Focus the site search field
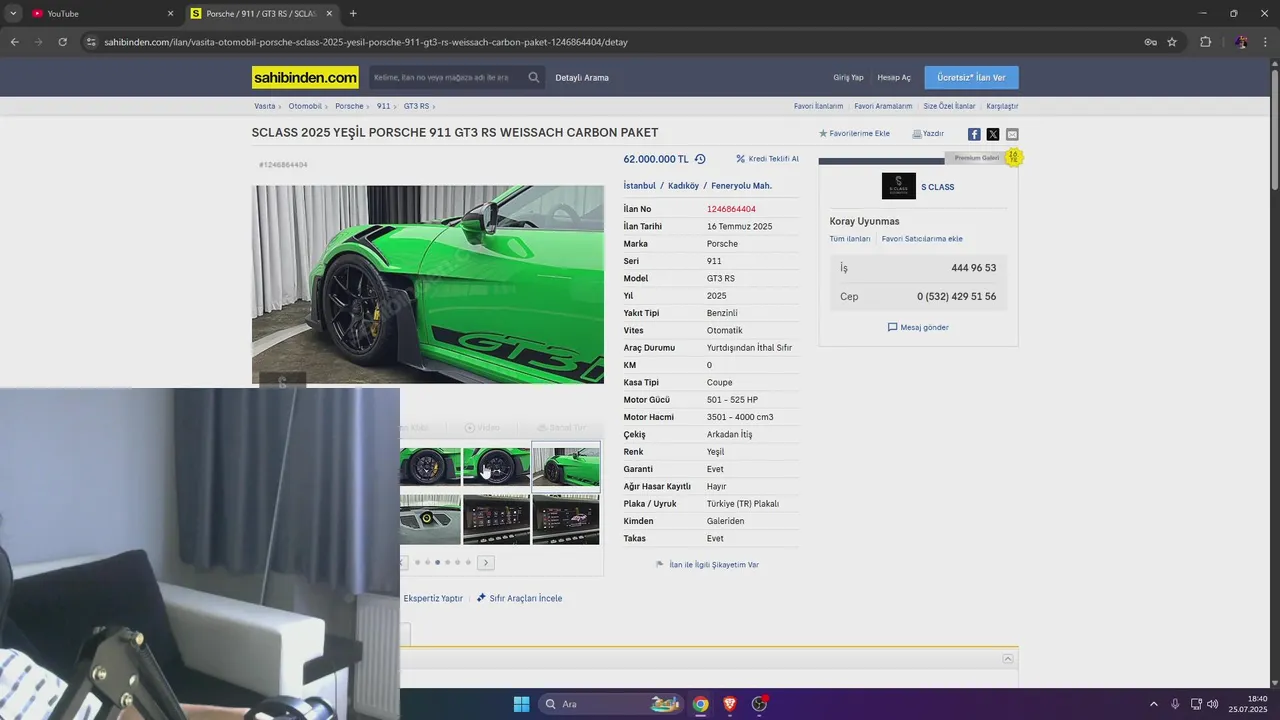The width and height of the screenshot is (1280, 720). [x=445, y=77]
